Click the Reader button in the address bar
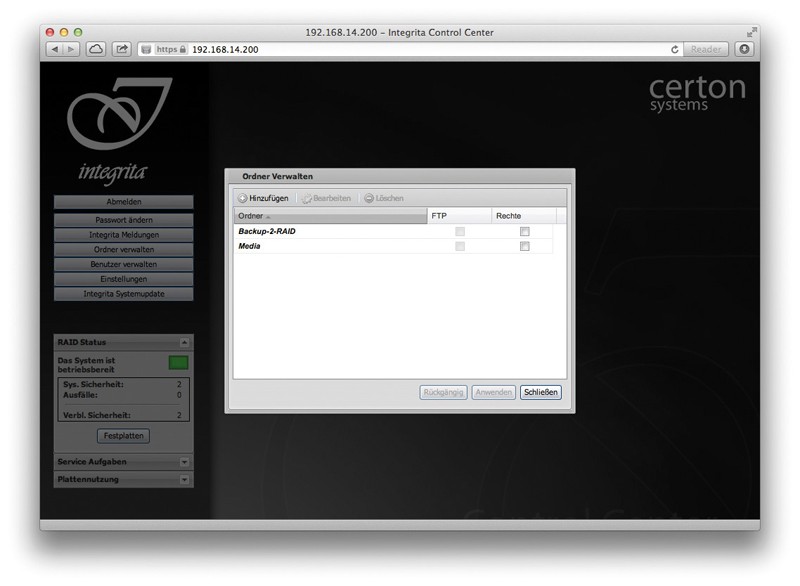 tap(706, 49)
